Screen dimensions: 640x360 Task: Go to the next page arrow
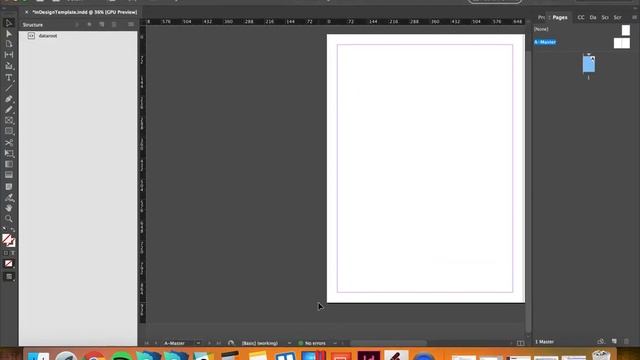[x=209, y=343]
